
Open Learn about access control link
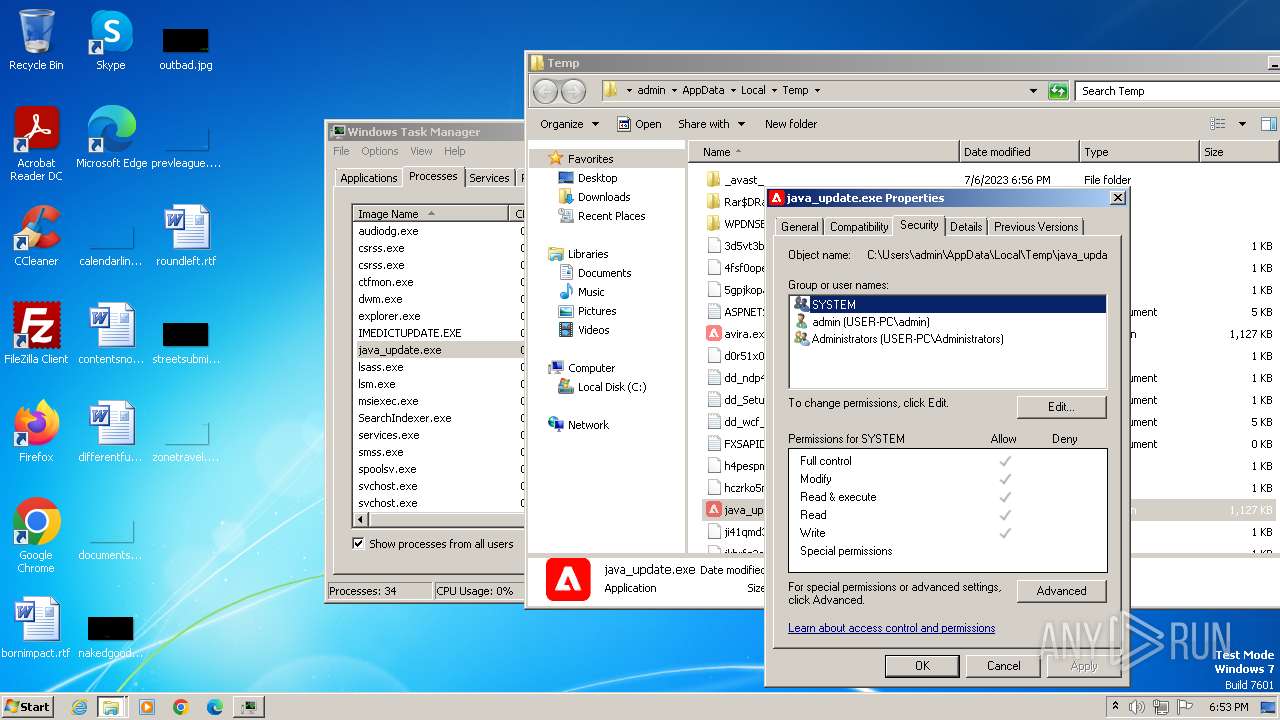tap(891, 628)
